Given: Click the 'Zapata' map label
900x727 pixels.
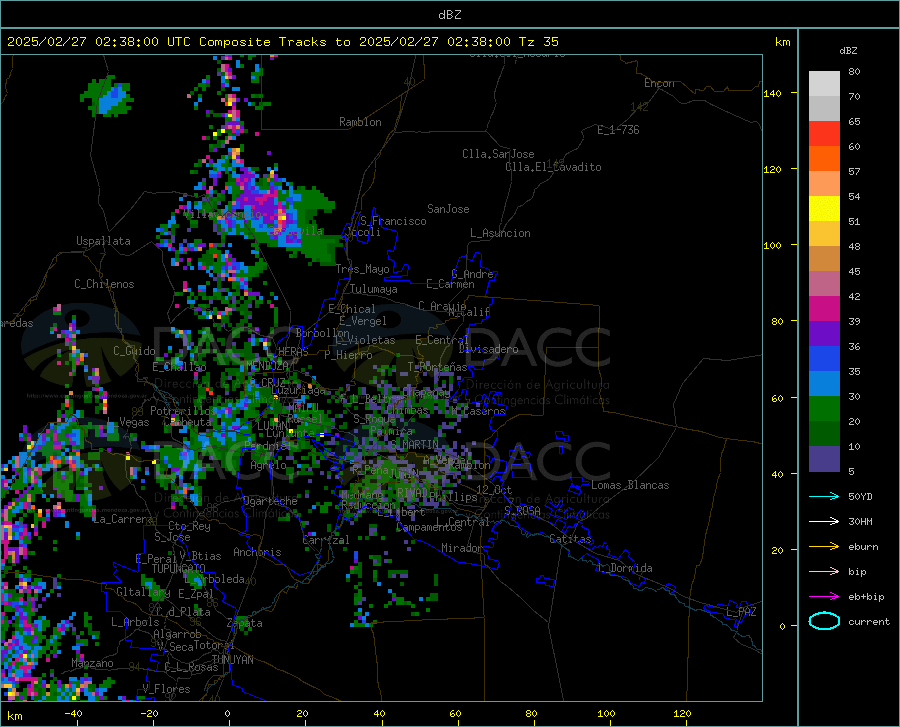Looking at the screenshot, I should [x=245, y=623].
